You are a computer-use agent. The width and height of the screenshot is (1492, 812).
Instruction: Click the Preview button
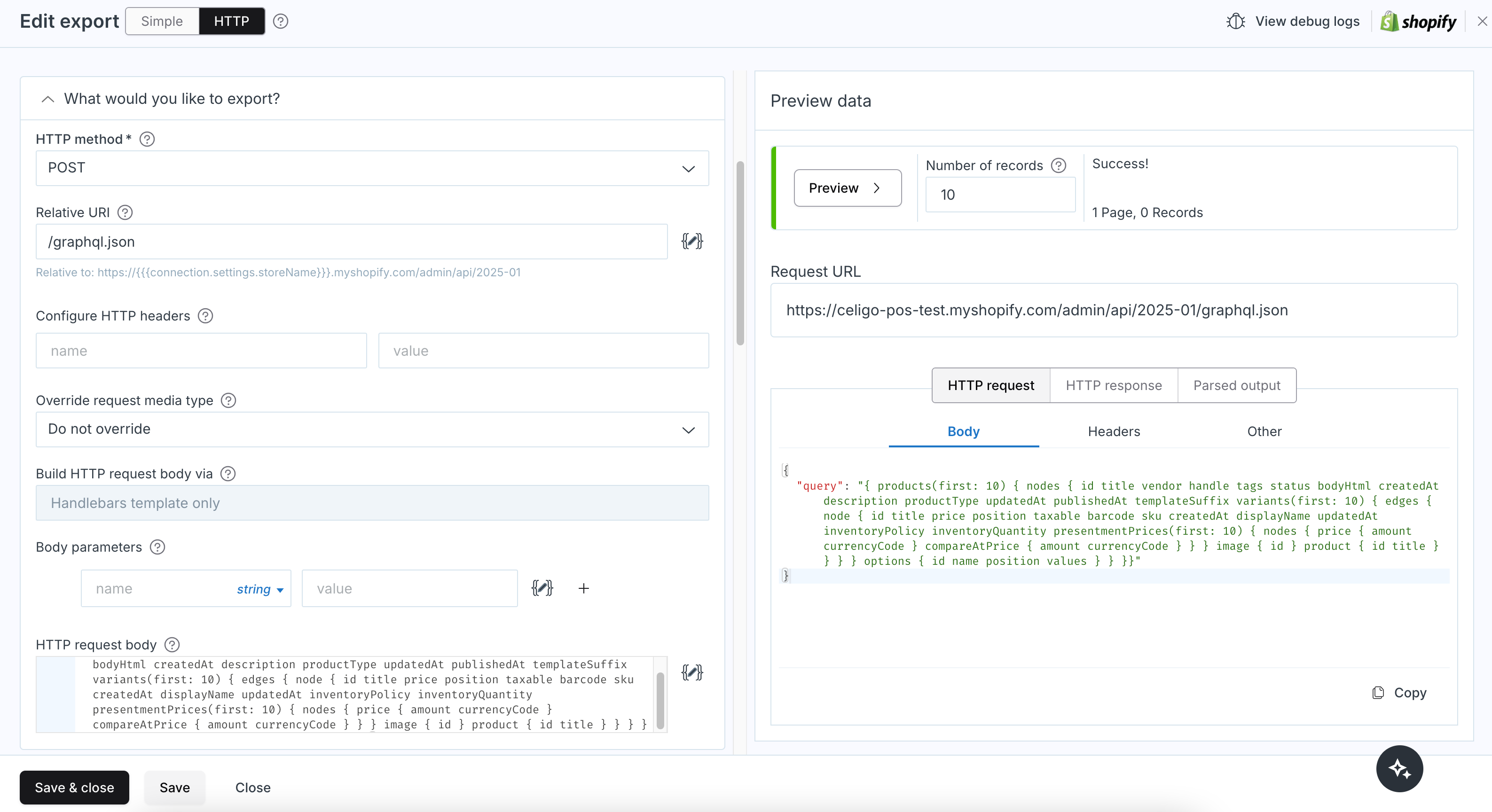tap(848, 187)
